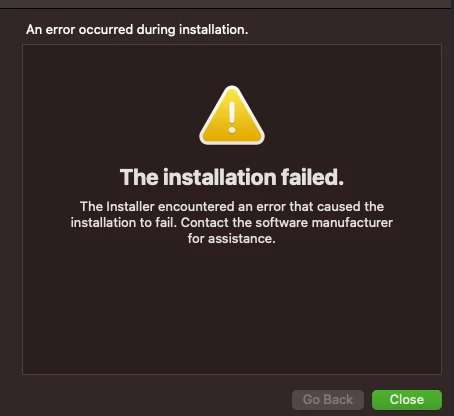
Task: Close the failed installer dialog
Action: pos(407,400)
